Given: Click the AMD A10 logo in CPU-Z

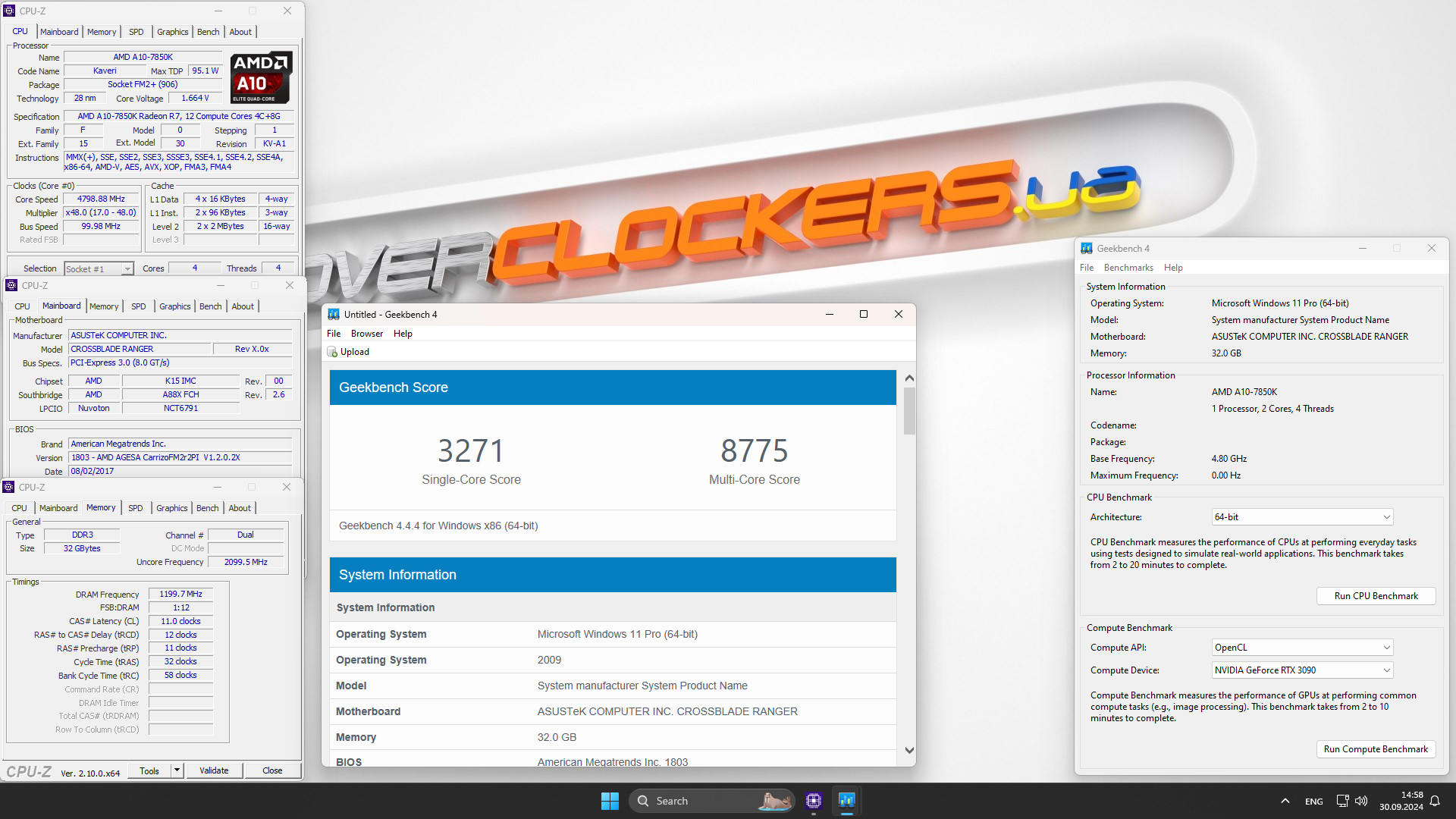Looking at the screenshot, I should point(261,78).
